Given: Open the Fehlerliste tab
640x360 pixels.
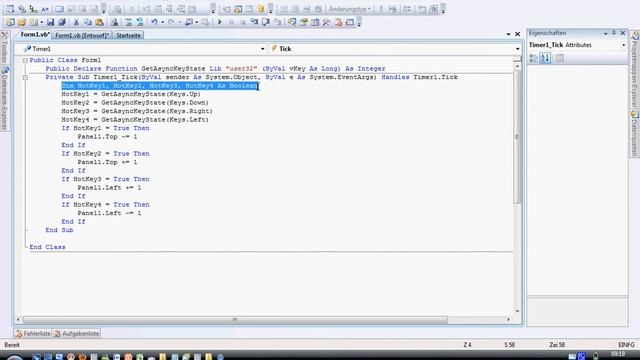Looking at the screenshot, I should coord(33,333).
